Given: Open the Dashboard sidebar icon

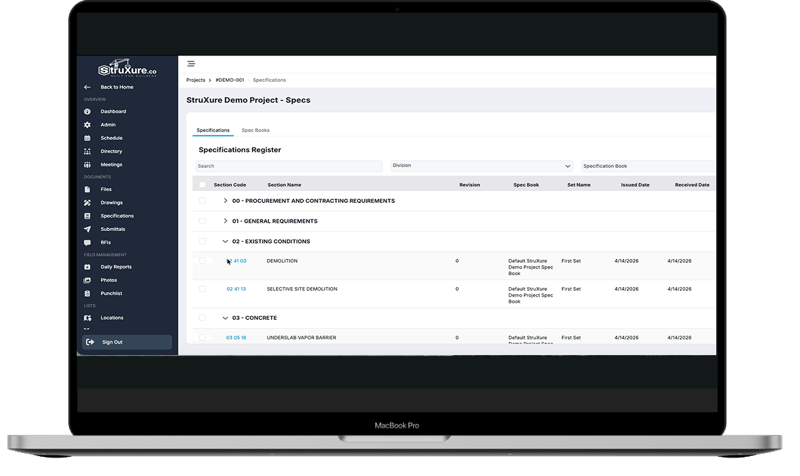Looking at the screenshot, I should pyautogui.click(x=88, y=112).
